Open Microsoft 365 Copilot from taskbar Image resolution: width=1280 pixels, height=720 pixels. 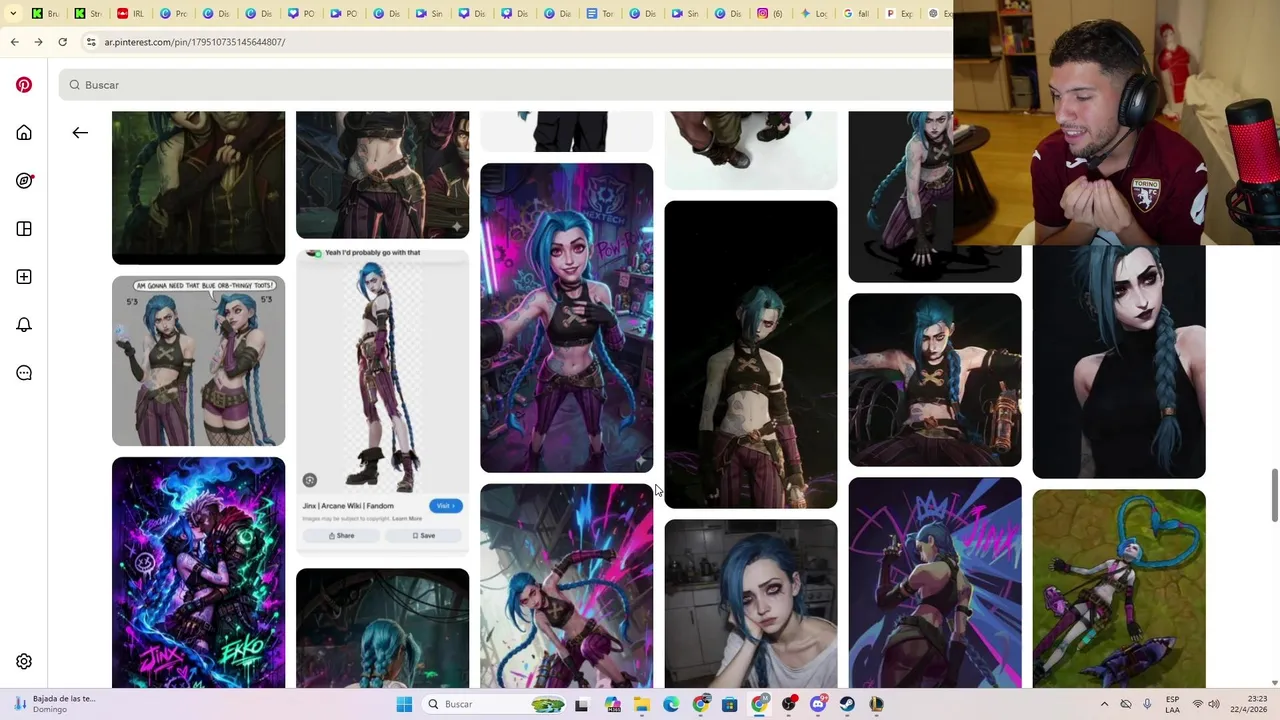(612, 704)
